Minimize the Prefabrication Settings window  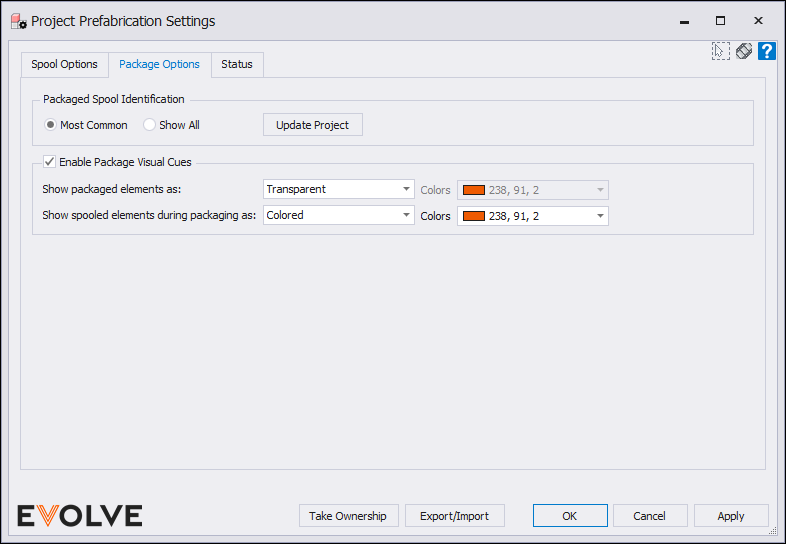[684, 22]
